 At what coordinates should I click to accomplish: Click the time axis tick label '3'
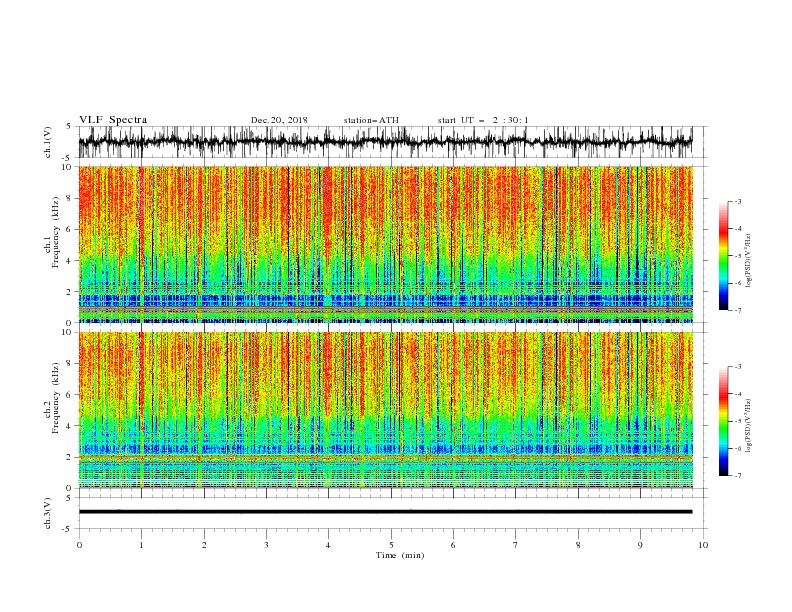(x=266, y=545)
